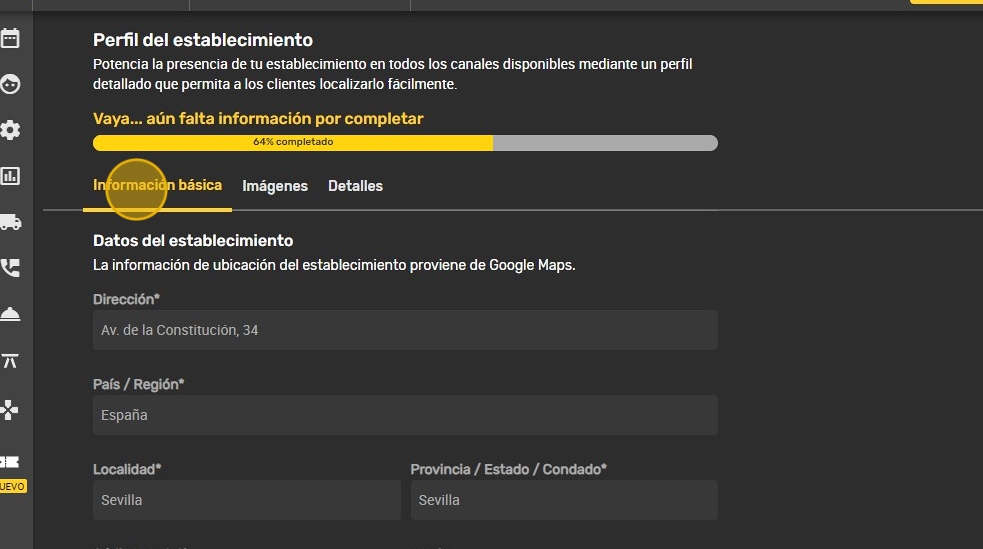Click the customer face icon in sidebar
Screen dimensions: 983x549
click(x=10, y=85)
